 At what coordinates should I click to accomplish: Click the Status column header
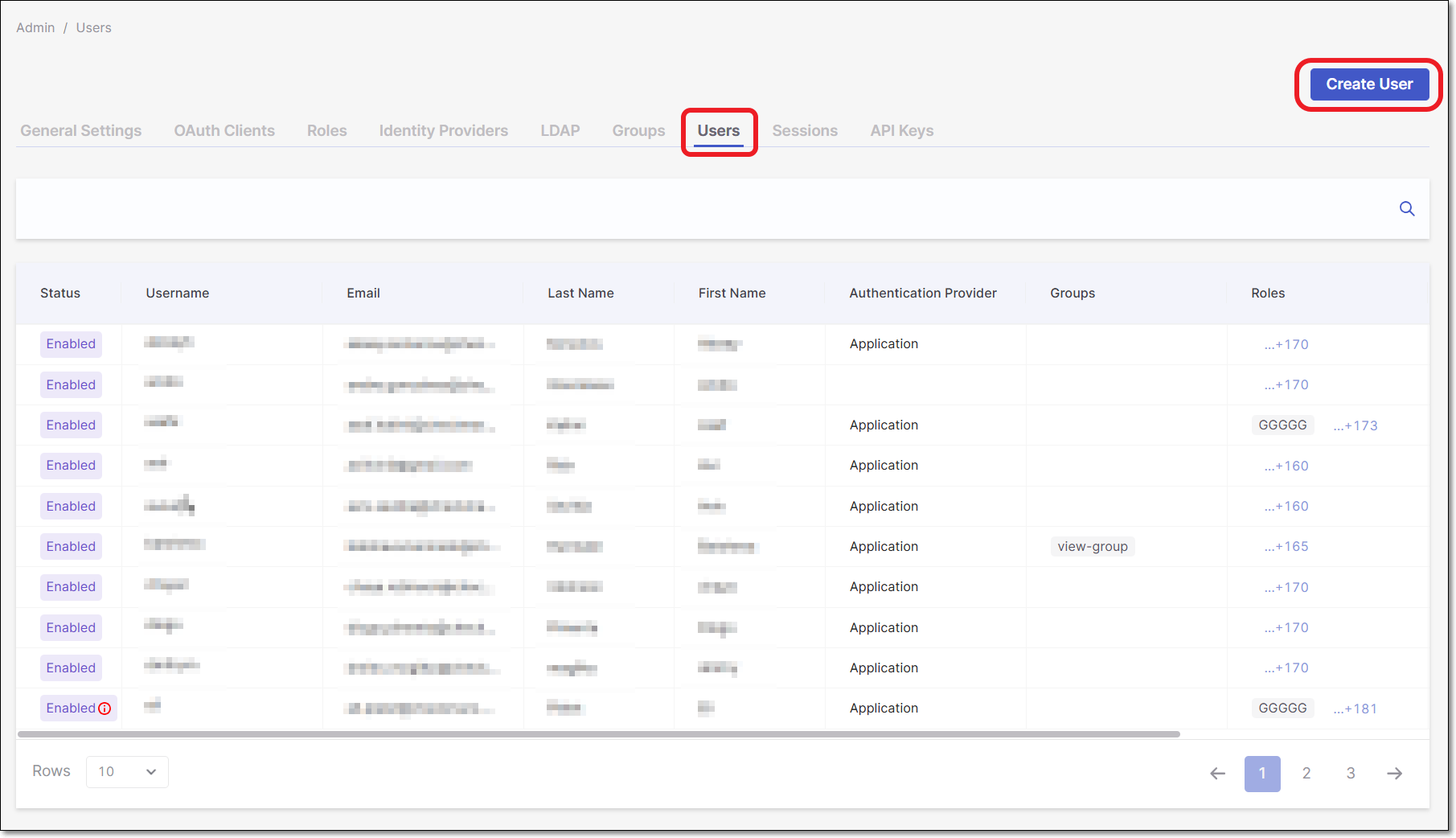click(x=60, y=294)
